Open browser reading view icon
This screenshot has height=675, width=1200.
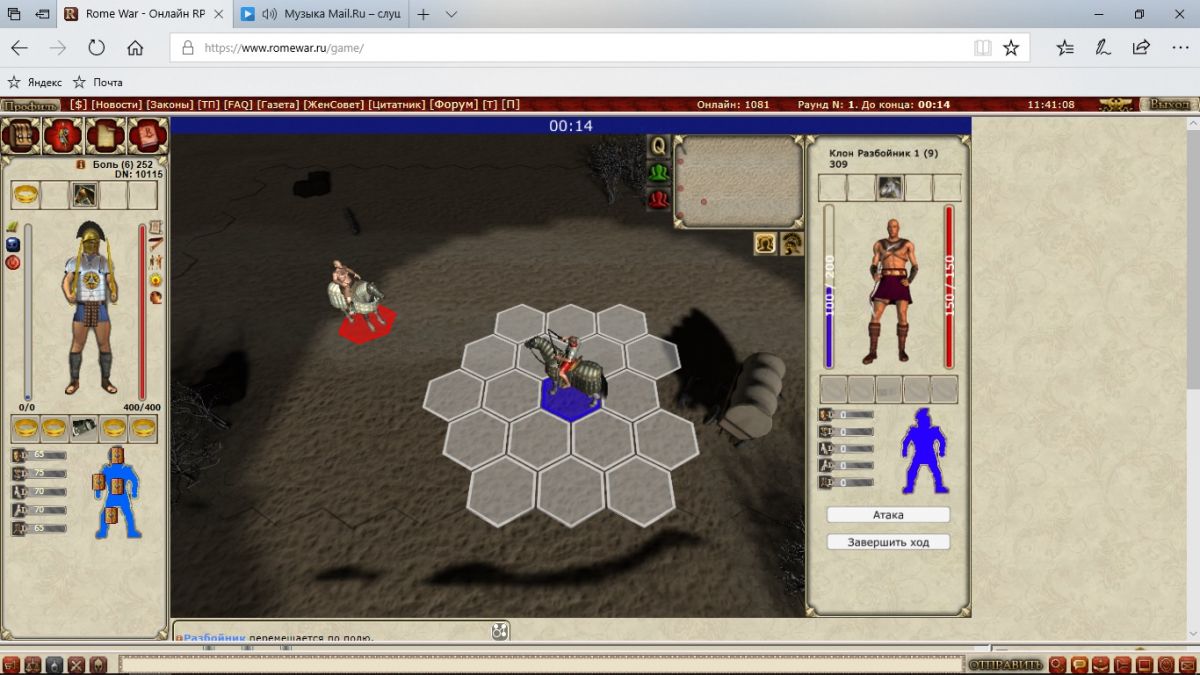click(x=983, y=47)
